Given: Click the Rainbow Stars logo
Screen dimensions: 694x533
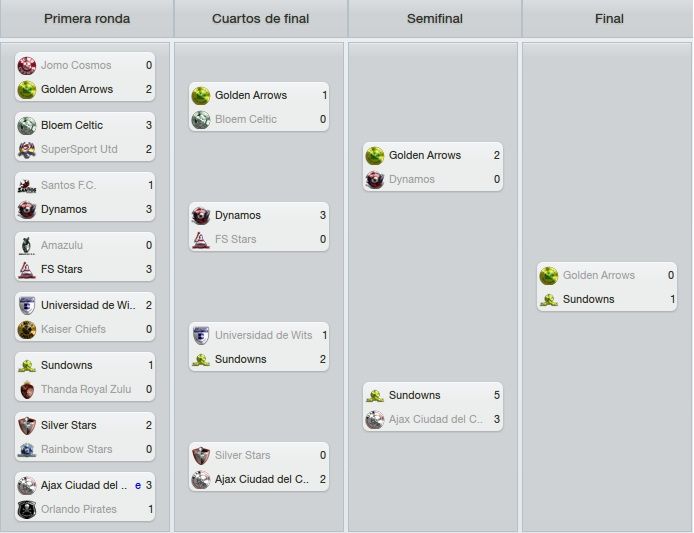Looking at the screenshot, I should 27,450.
